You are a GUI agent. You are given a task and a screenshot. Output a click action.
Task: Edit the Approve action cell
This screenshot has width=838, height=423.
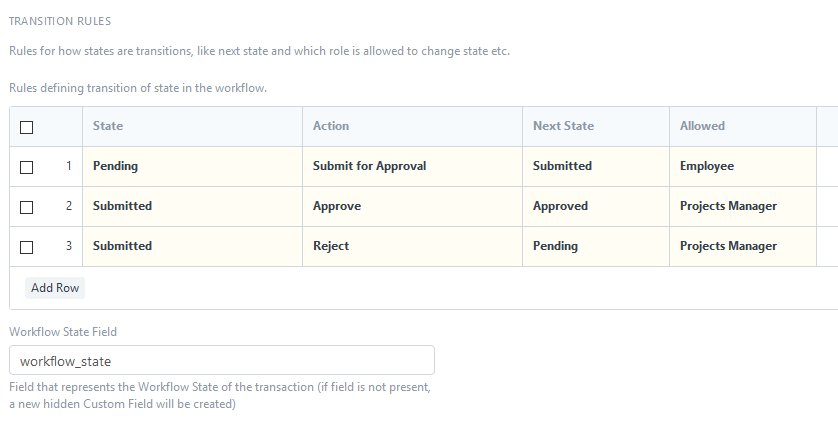(413, 206)
